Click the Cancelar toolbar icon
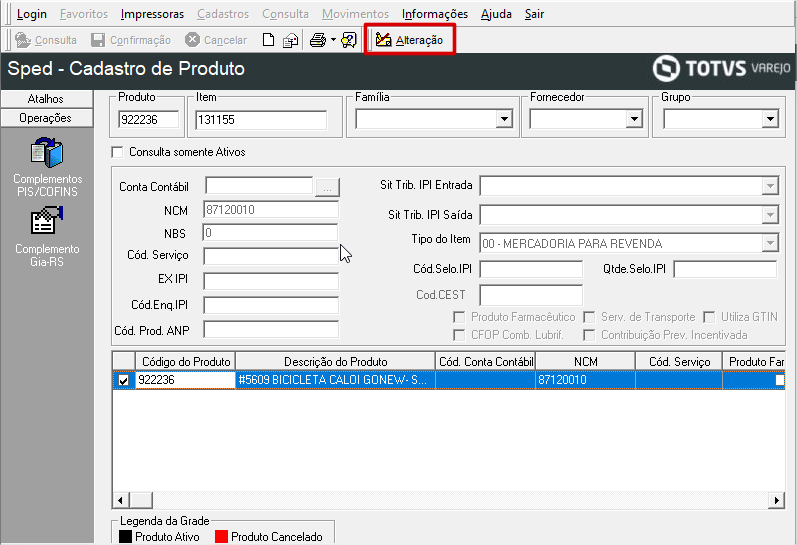Viewport: 797px width, 545px height. (192, 39)
